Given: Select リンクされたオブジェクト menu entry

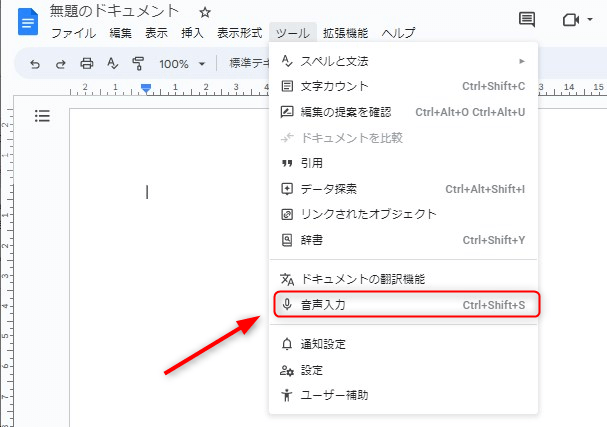Looking at the screenshot, I should click(403, 214).
